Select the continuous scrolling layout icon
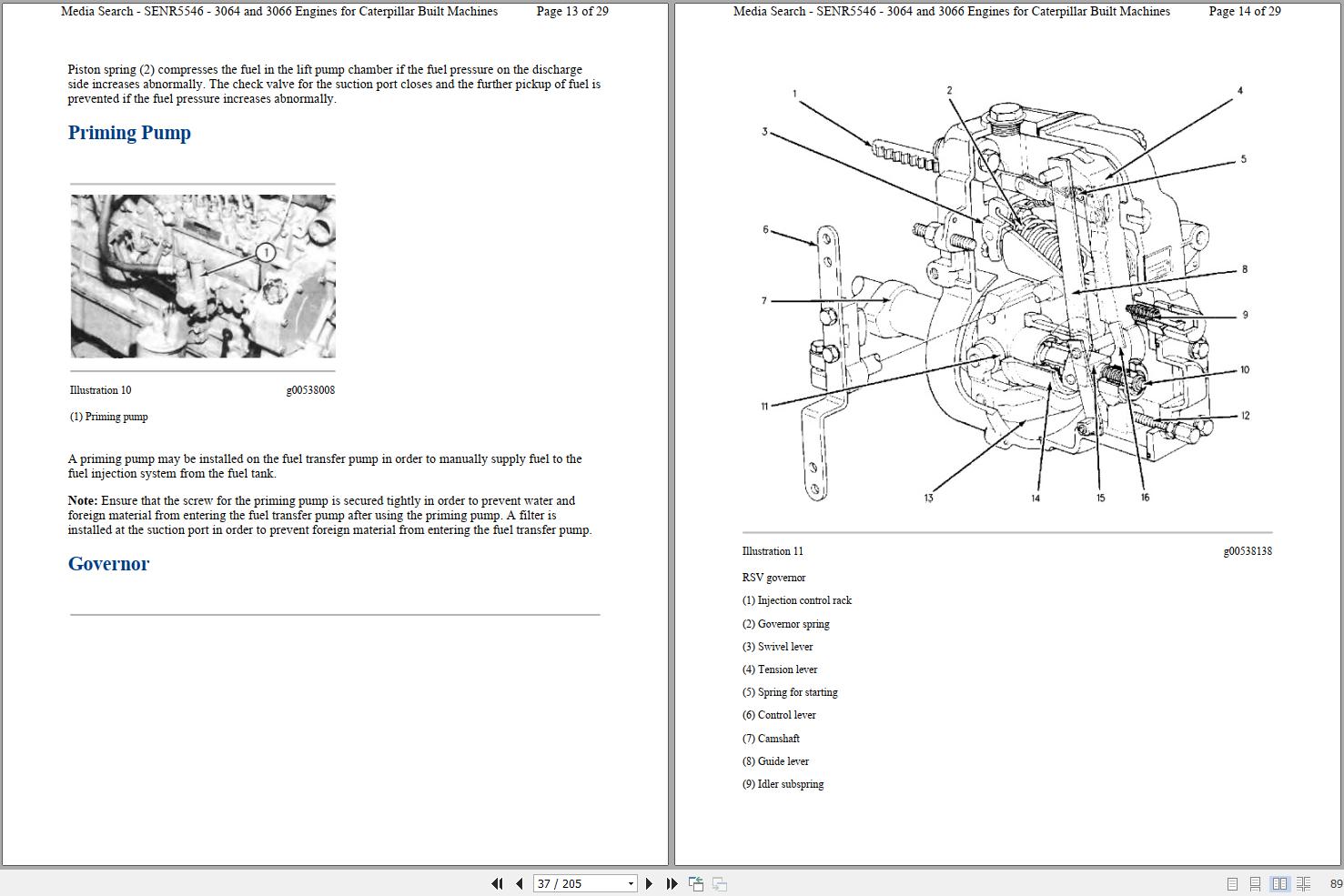The height and width of the screenshot is (896, 1344). point(1255,883)
